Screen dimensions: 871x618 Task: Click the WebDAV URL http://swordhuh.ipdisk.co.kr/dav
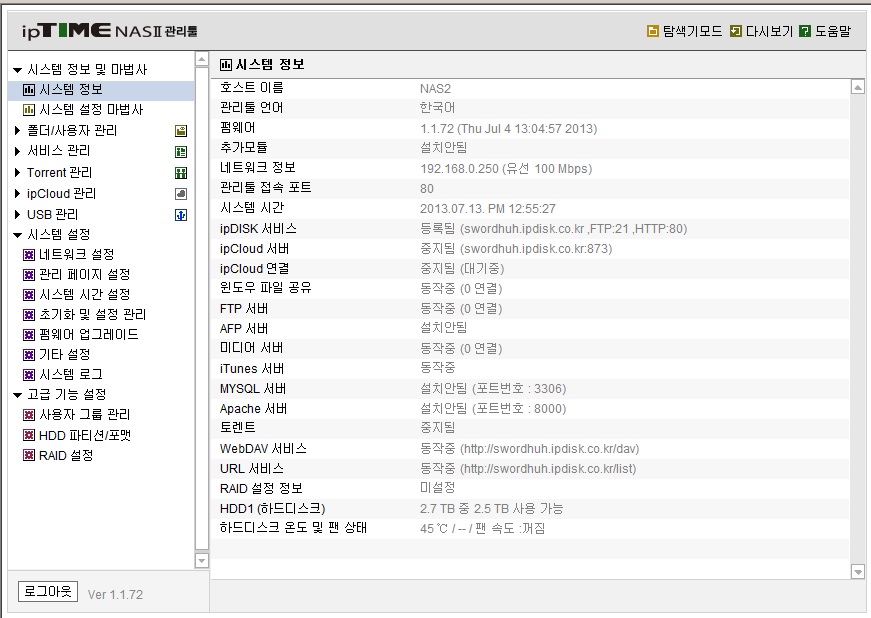(550, 449)
